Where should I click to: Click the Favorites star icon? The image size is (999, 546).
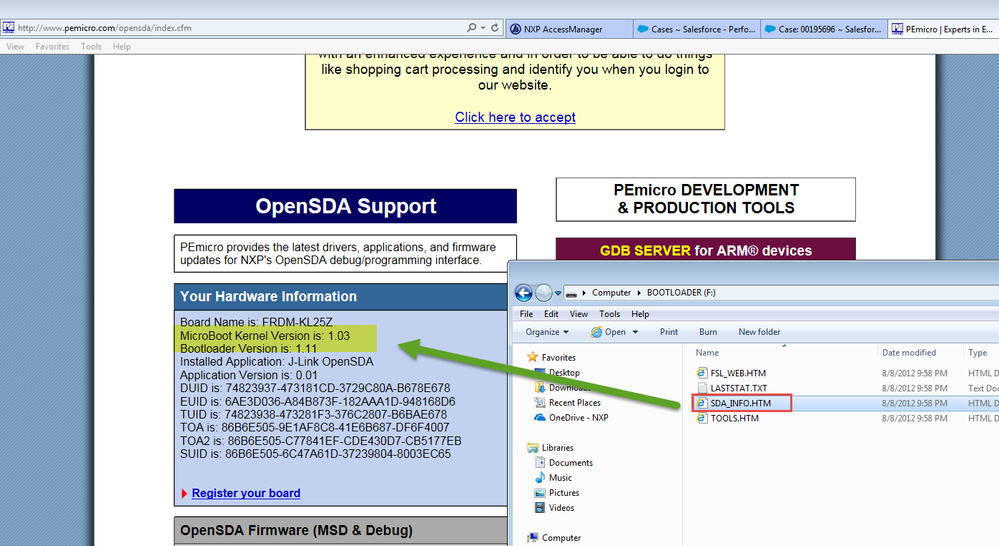(532, 357)
